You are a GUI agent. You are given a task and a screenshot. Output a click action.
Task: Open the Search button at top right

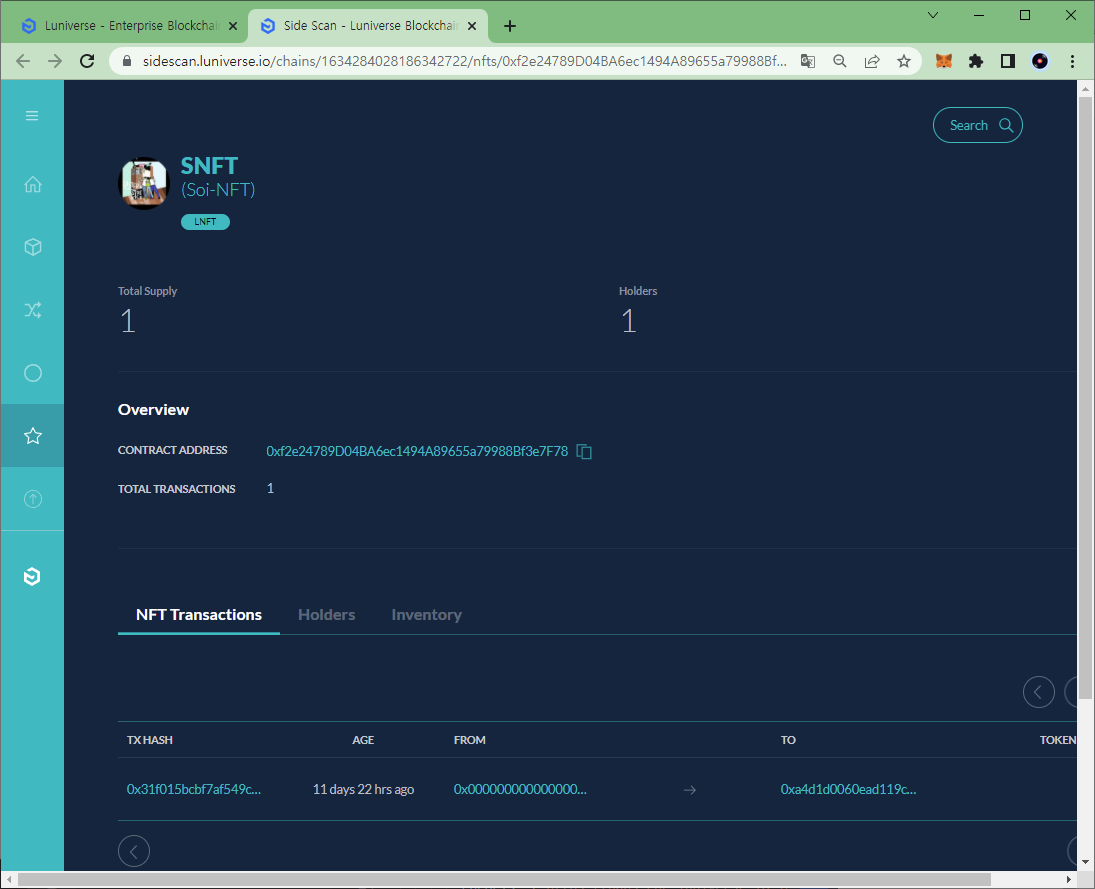pos(978,125)
